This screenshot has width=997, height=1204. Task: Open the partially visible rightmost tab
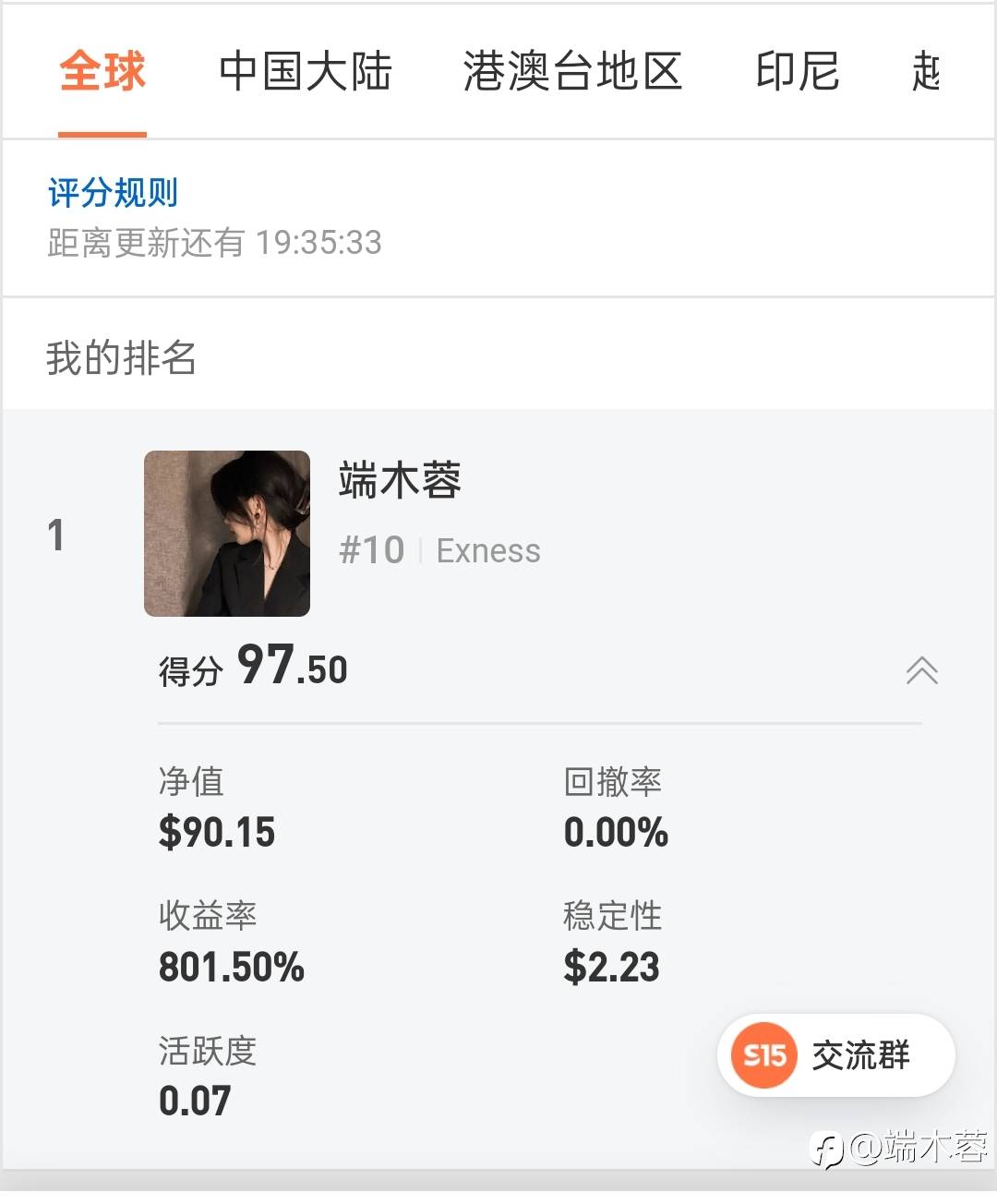coord(926,72)
